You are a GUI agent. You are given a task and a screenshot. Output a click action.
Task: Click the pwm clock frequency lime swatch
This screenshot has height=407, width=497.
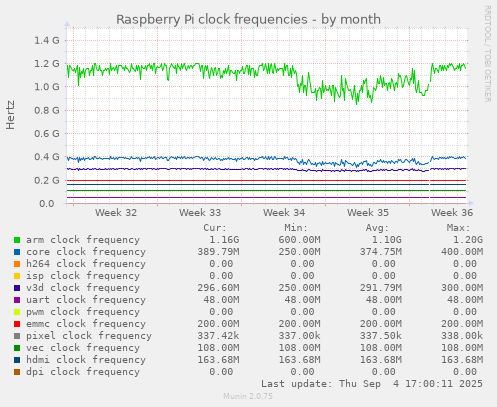point(17,312)
